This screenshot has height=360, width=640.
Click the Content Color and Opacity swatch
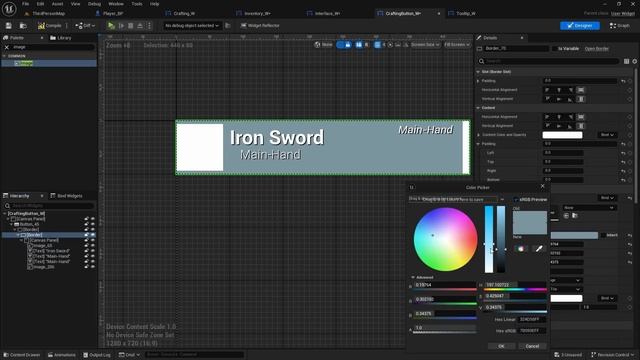[x=562, y=135]
